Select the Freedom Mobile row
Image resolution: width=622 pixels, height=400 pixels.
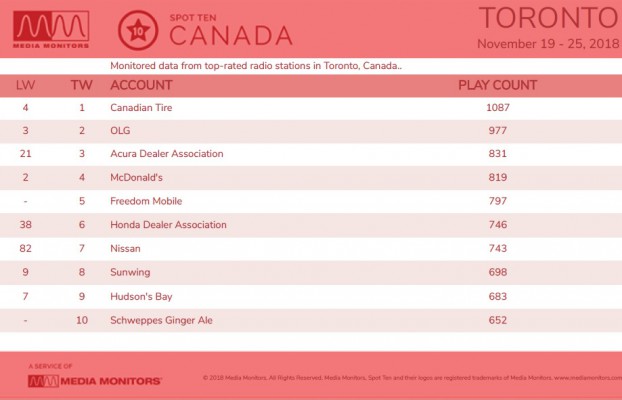tap(311, 201)
